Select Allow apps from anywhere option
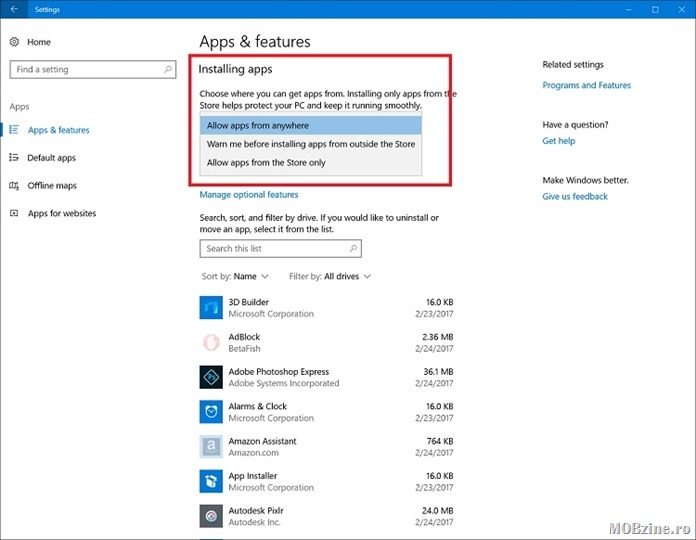696x540 pixels. tap(311, 126)
